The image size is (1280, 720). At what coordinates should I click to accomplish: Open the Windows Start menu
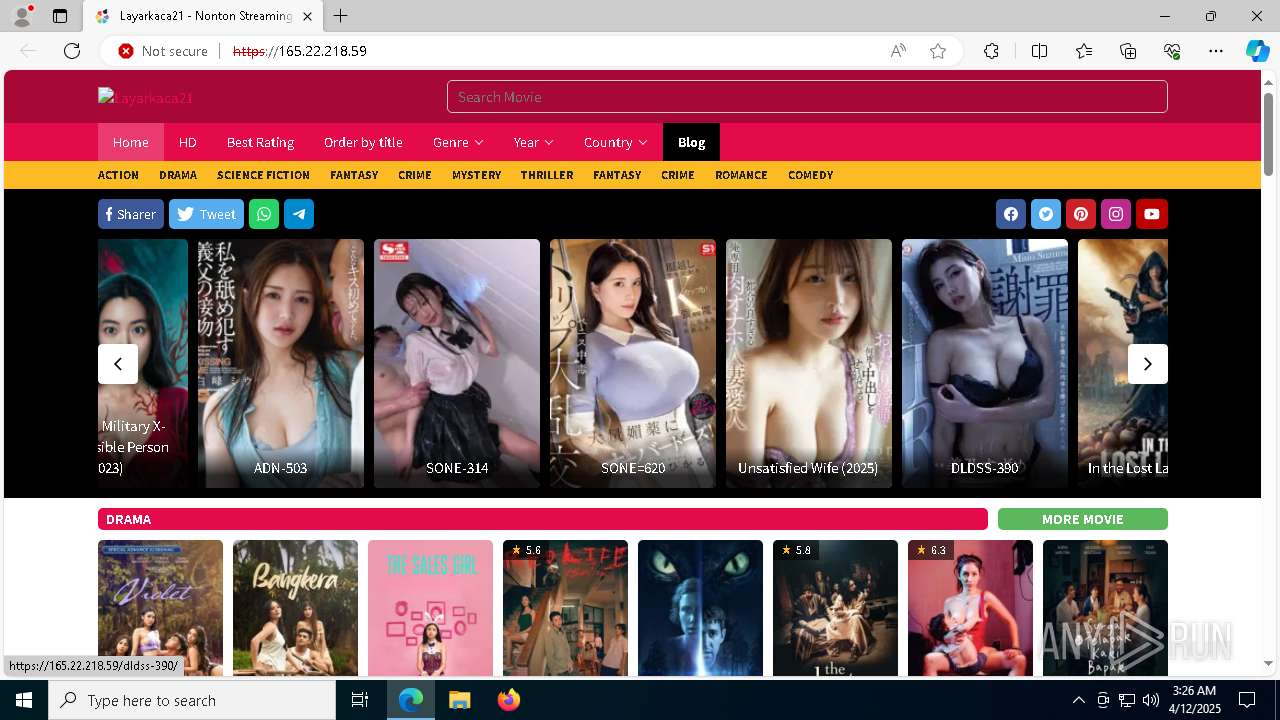24,700
